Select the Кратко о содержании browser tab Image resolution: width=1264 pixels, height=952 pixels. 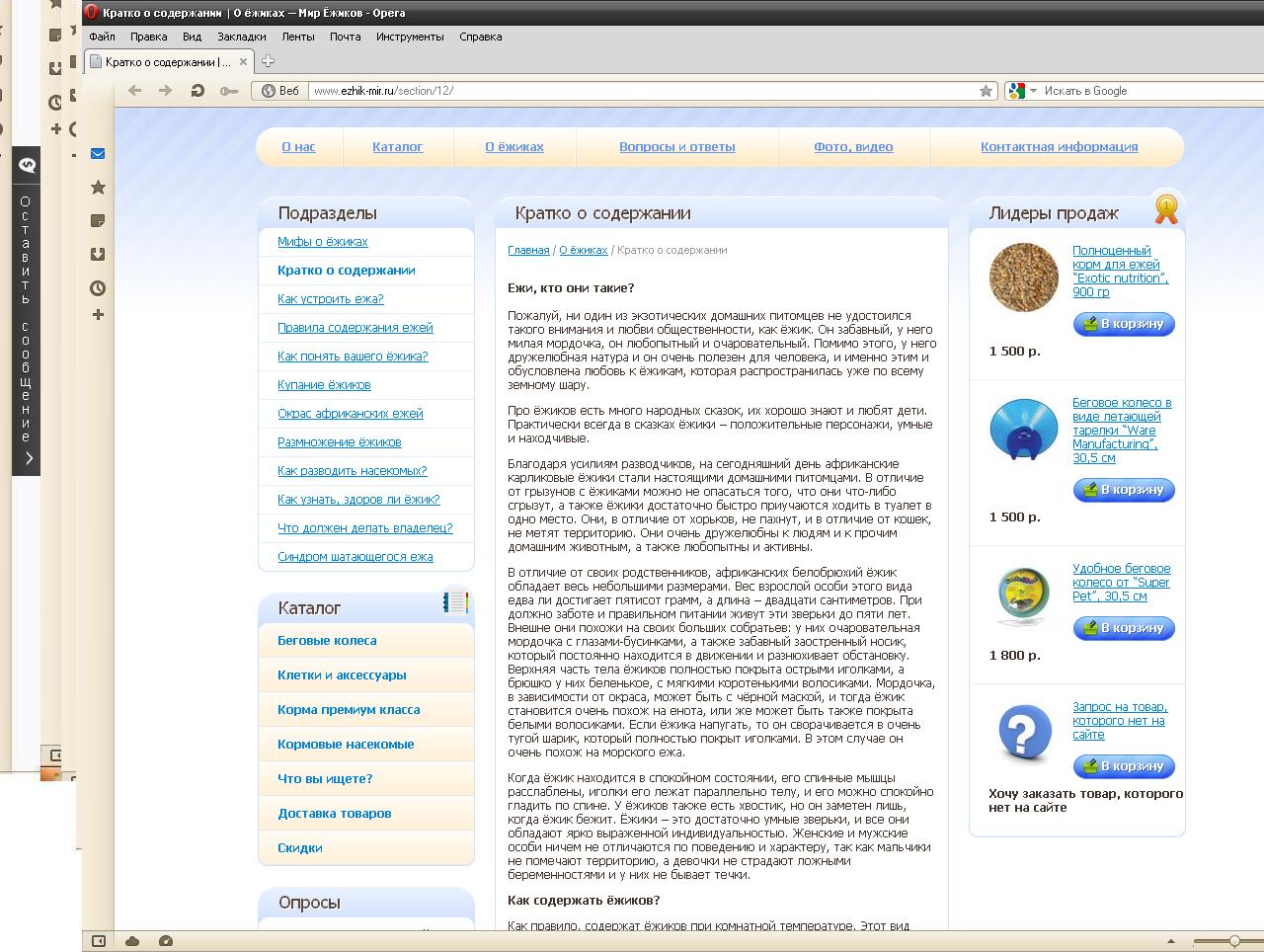168,61
